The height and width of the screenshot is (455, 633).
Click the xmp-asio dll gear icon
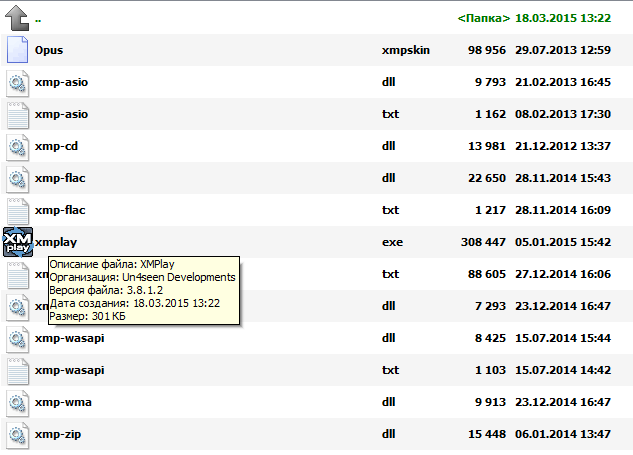click(x=17, y=83)
